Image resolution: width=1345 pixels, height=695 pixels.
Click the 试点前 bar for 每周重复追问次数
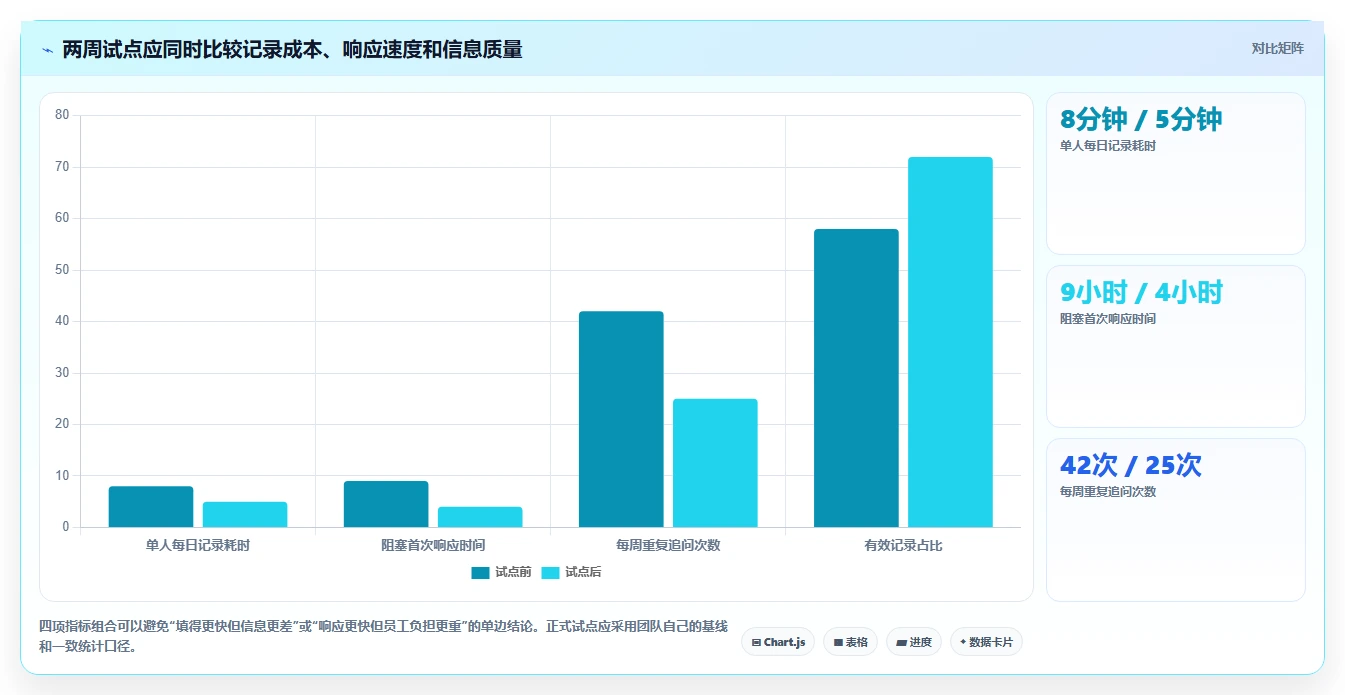click(x=621, y=419)
